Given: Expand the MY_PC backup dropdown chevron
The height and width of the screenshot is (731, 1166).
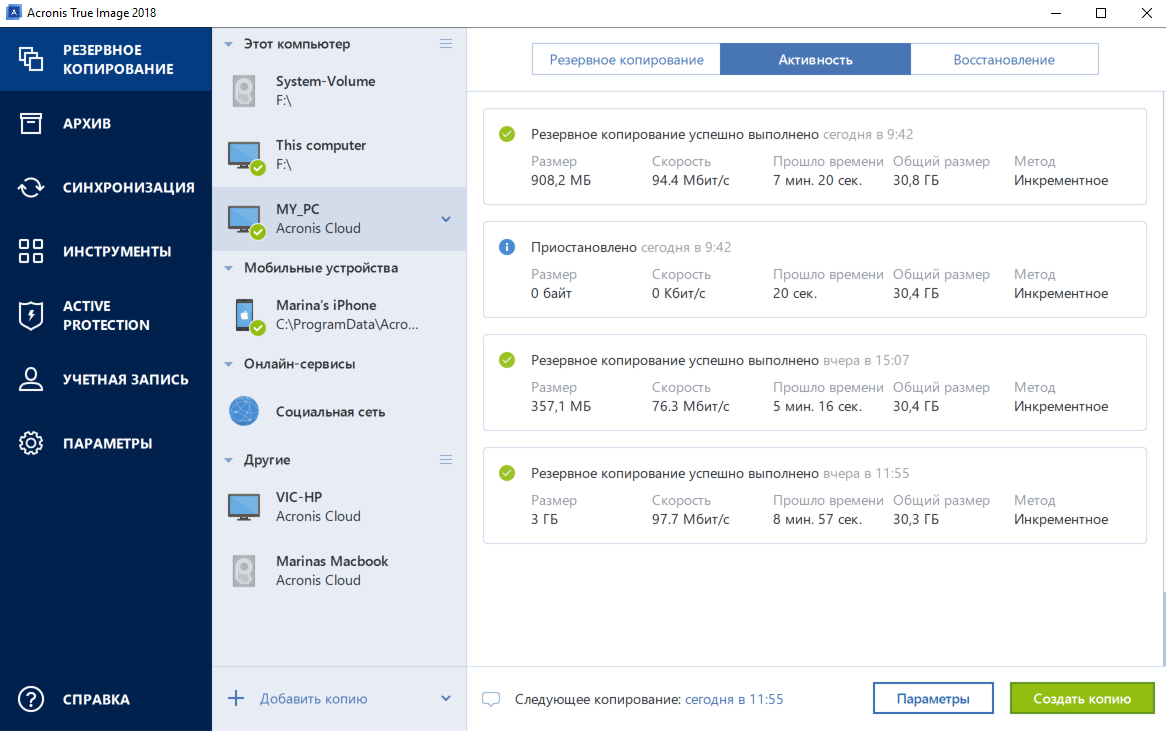Looking at the screenshot, I should tap(446, 219).
